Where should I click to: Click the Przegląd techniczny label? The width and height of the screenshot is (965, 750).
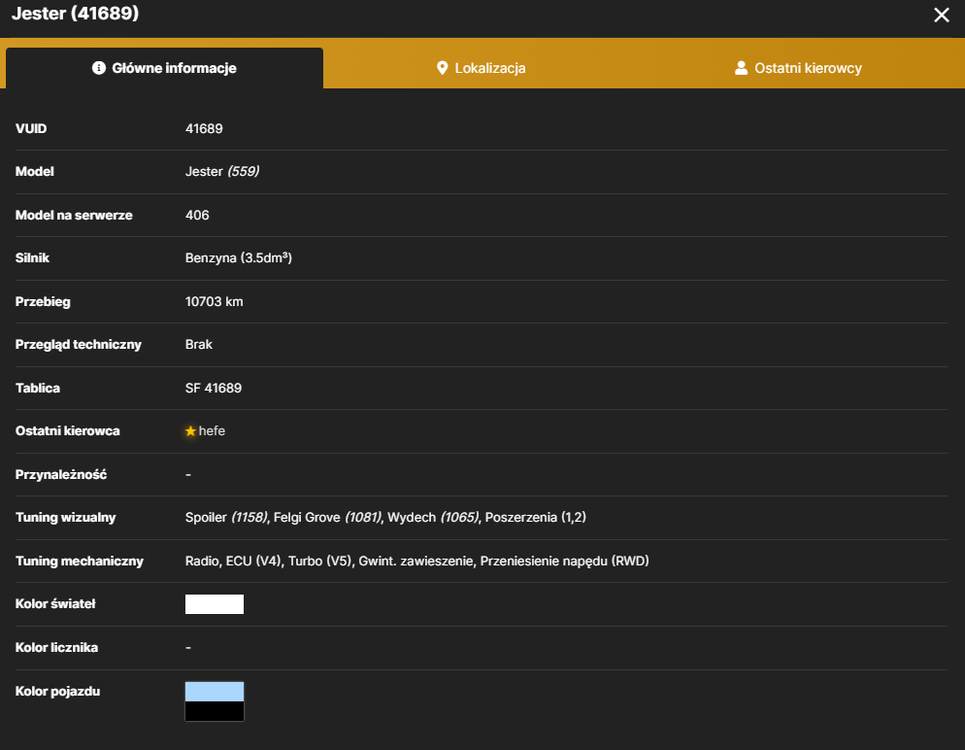(x=78, y=345)
